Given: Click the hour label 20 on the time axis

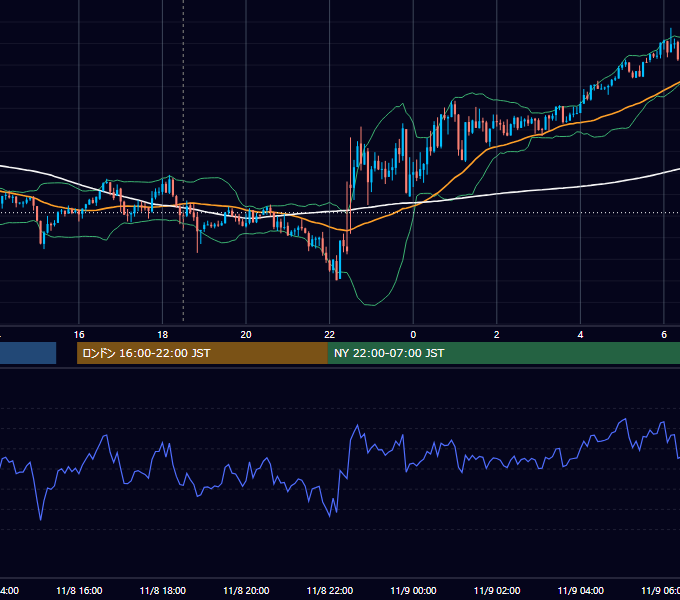Looking at the screenshot, I should [x=246, y=335].
